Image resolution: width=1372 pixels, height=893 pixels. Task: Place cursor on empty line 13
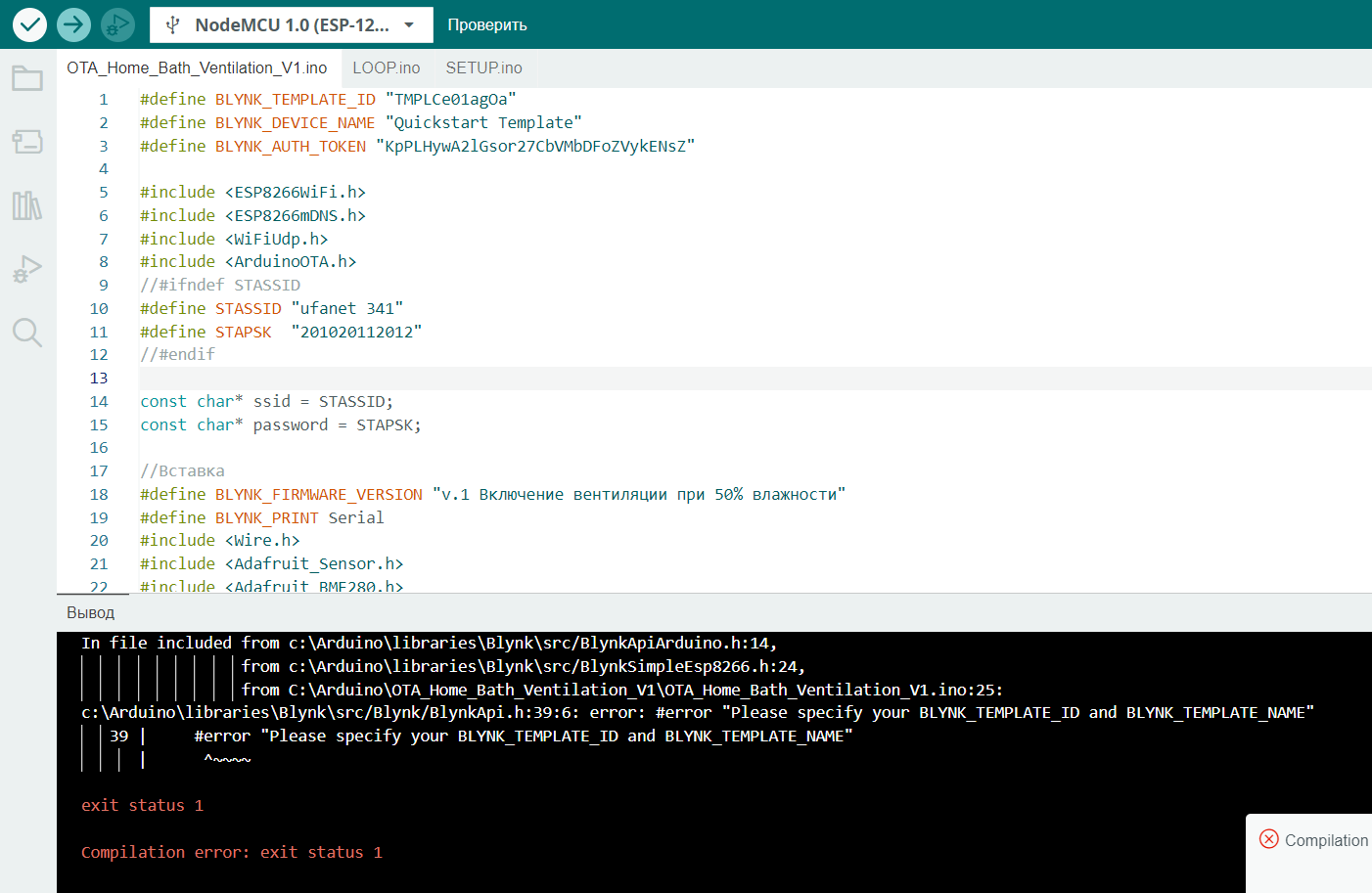(755, 378)
